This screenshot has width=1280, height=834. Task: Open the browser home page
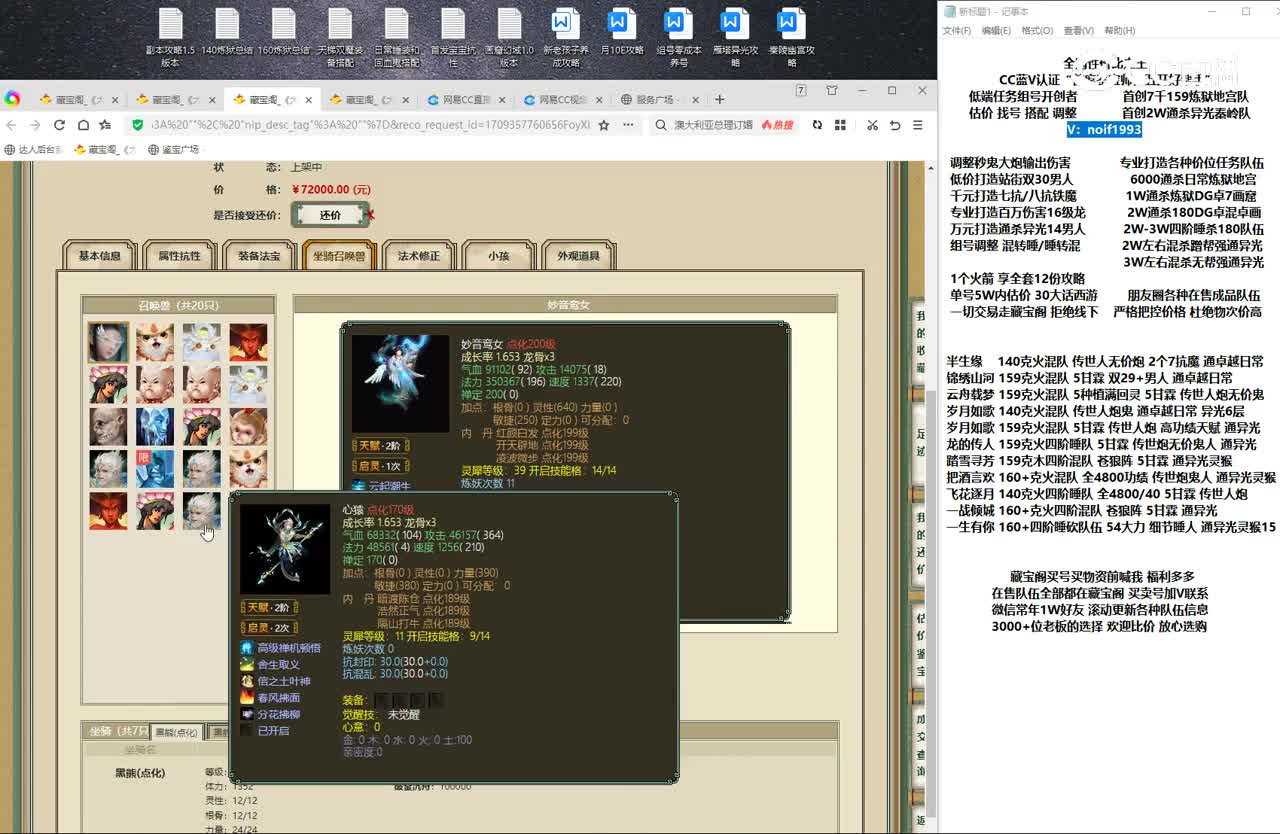(83, 125)
